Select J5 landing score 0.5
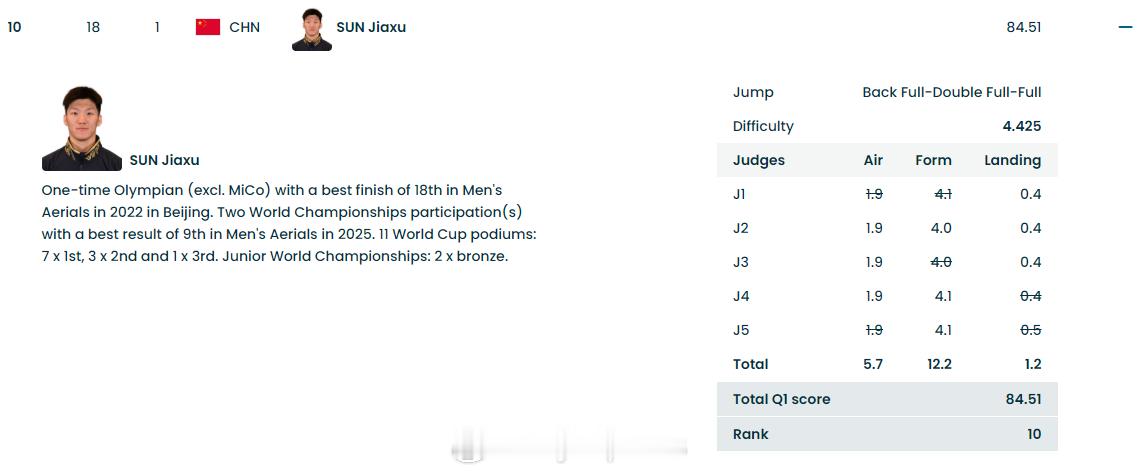 click(x=1030, y=330)
